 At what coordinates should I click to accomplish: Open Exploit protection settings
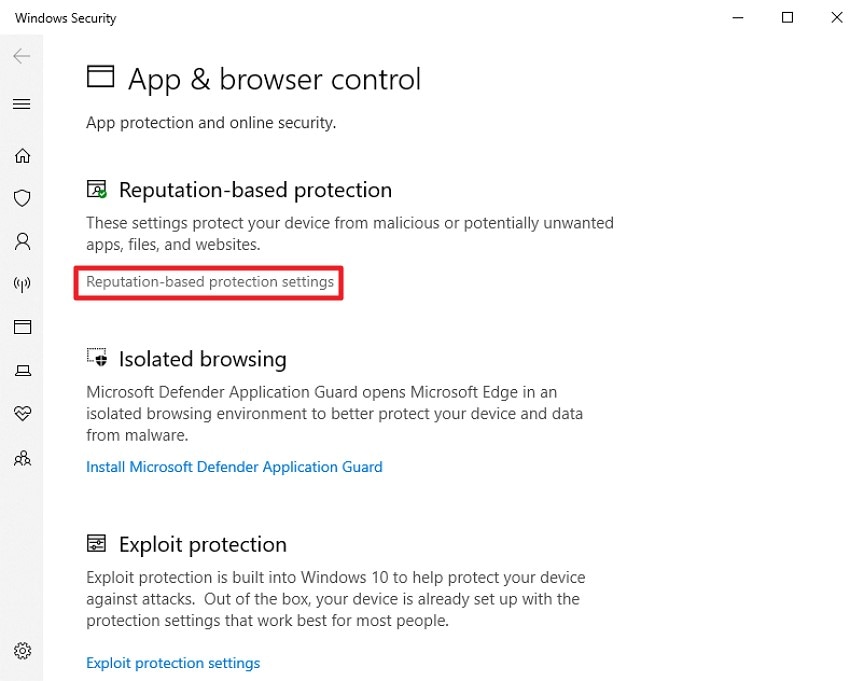[x=172, y=662]
